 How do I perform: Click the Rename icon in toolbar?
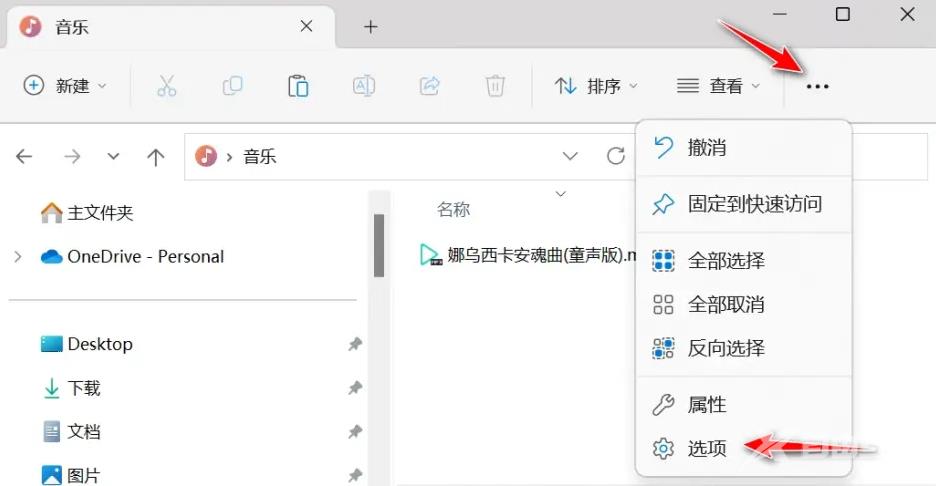(364, 86)
